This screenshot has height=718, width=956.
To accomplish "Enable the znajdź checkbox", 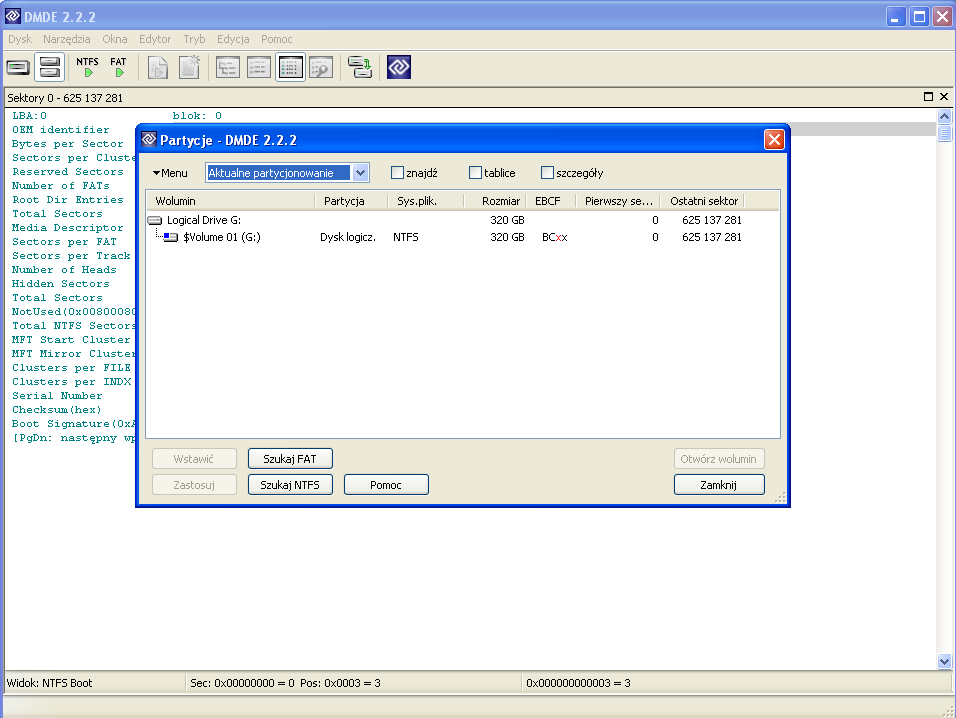I will [x=397, y=173].
